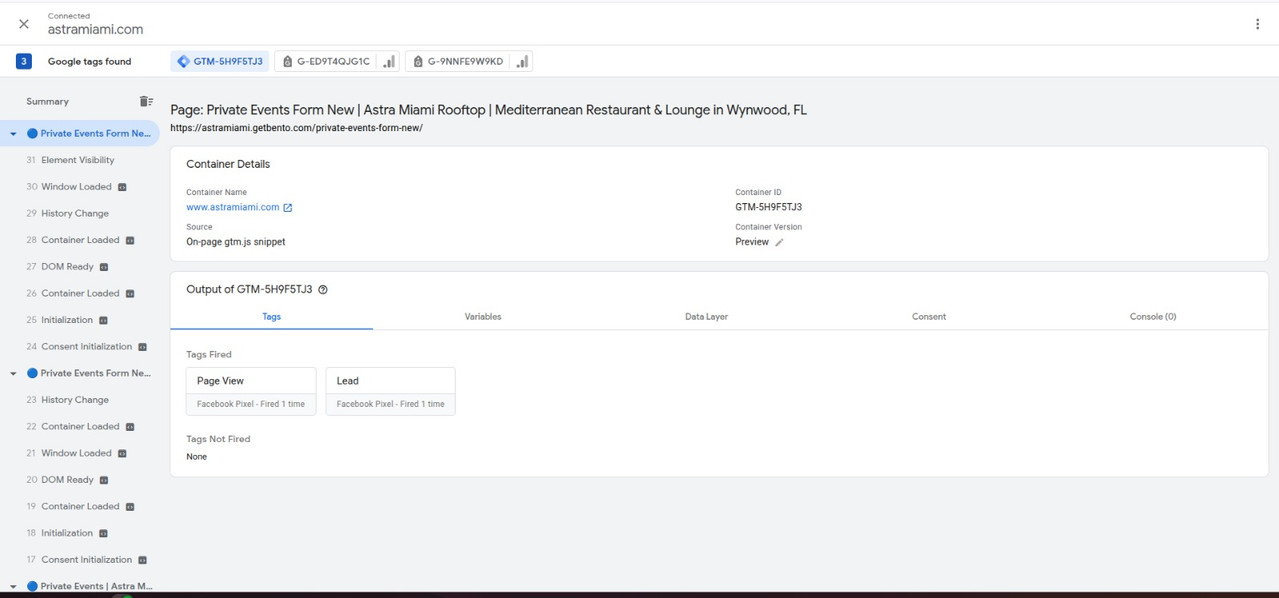Click help icon beside Output of GTM-5H9F5TJ3
This screenshot has width=1279, height=598.
coord(323,290)
